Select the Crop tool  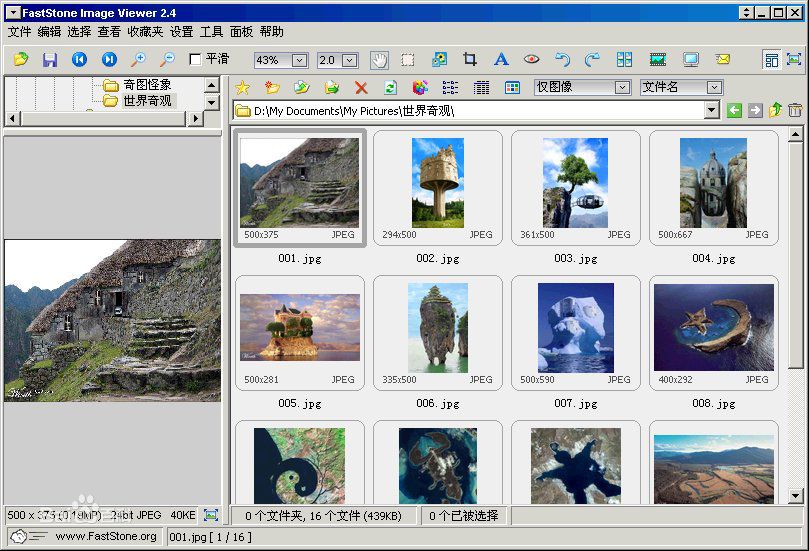coord(469,60)
